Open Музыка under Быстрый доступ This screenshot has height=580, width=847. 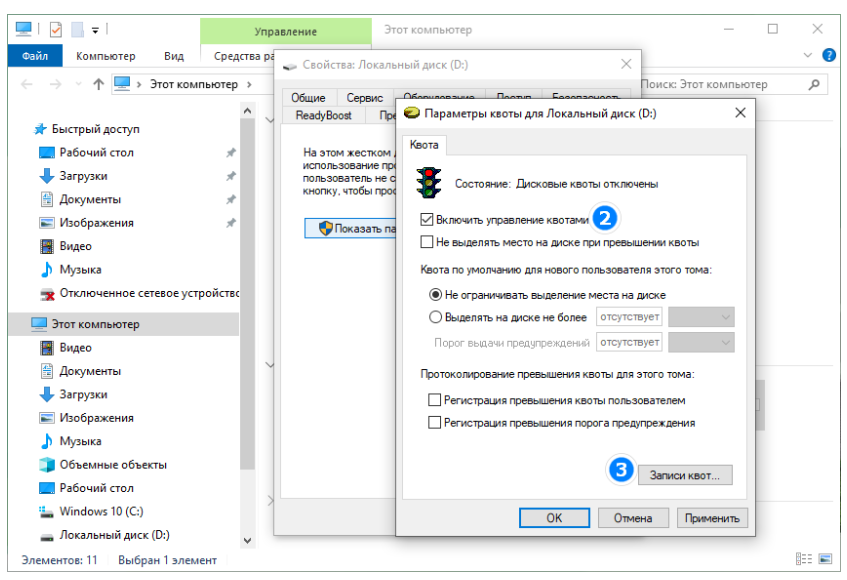click(80, 269)
